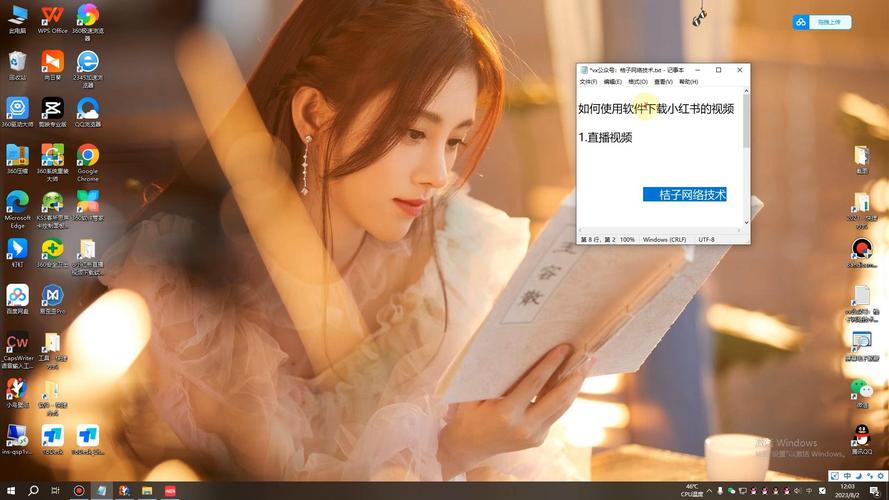This screenshot has width=889, height=500.
Task: Launch Tencent QQ desktop icon
Action: tap(861, 434)
